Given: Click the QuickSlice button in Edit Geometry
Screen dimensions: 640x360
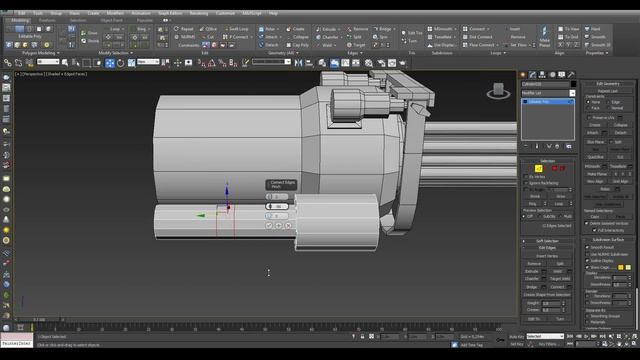Looking at the screenshot, I should tap(595, 157).
